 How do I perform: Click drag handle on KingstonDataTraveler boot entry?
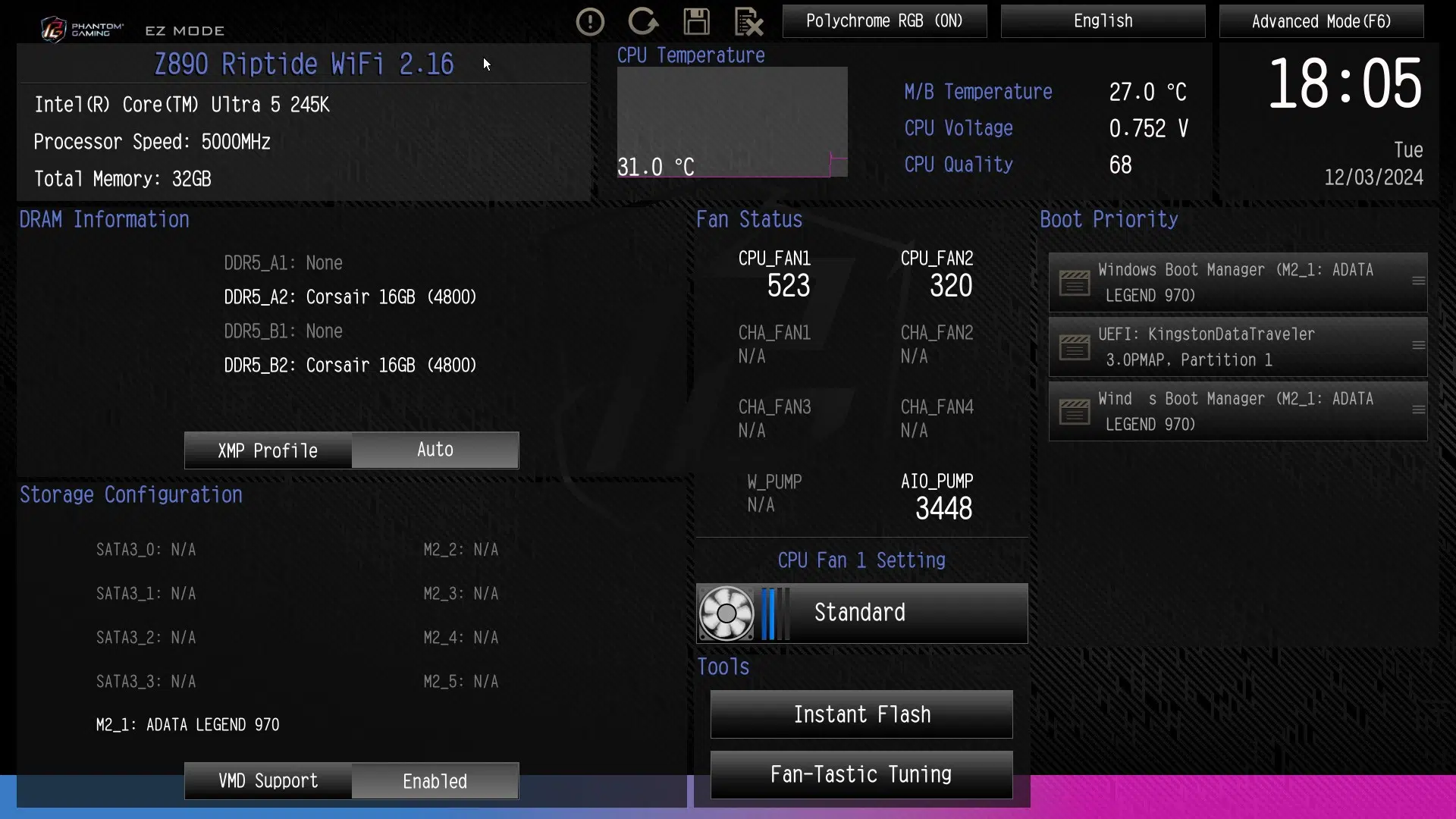tap(1418, 345)
